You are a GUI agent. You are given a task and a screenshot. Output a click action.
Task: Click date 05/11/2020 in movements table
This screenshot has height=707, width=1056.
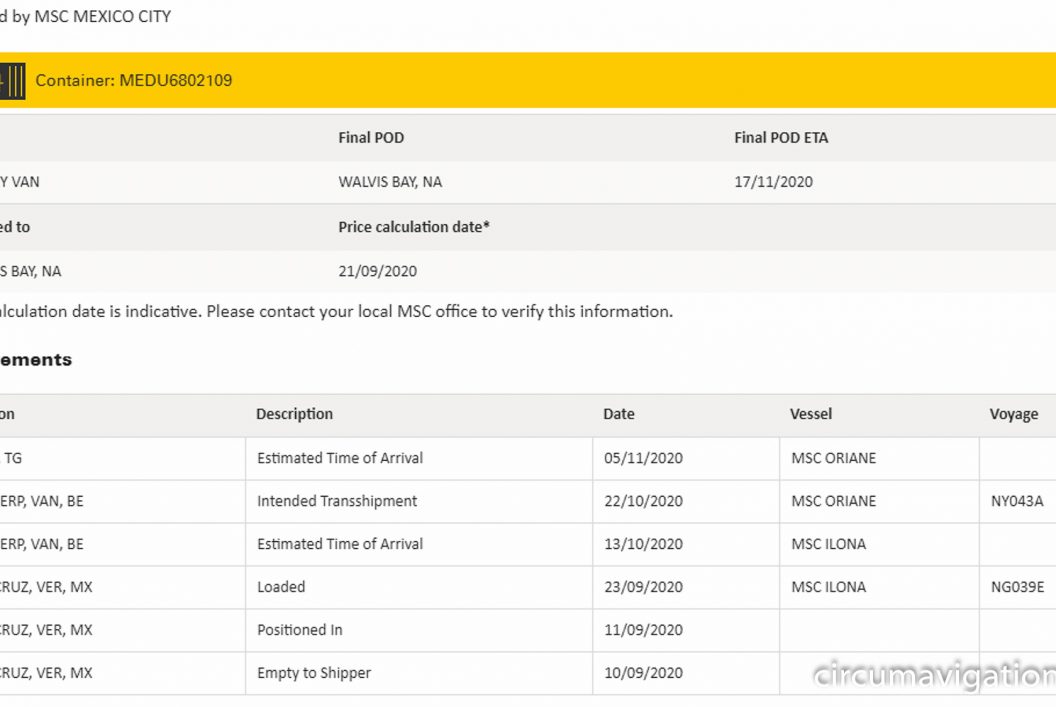coord(643,459)
